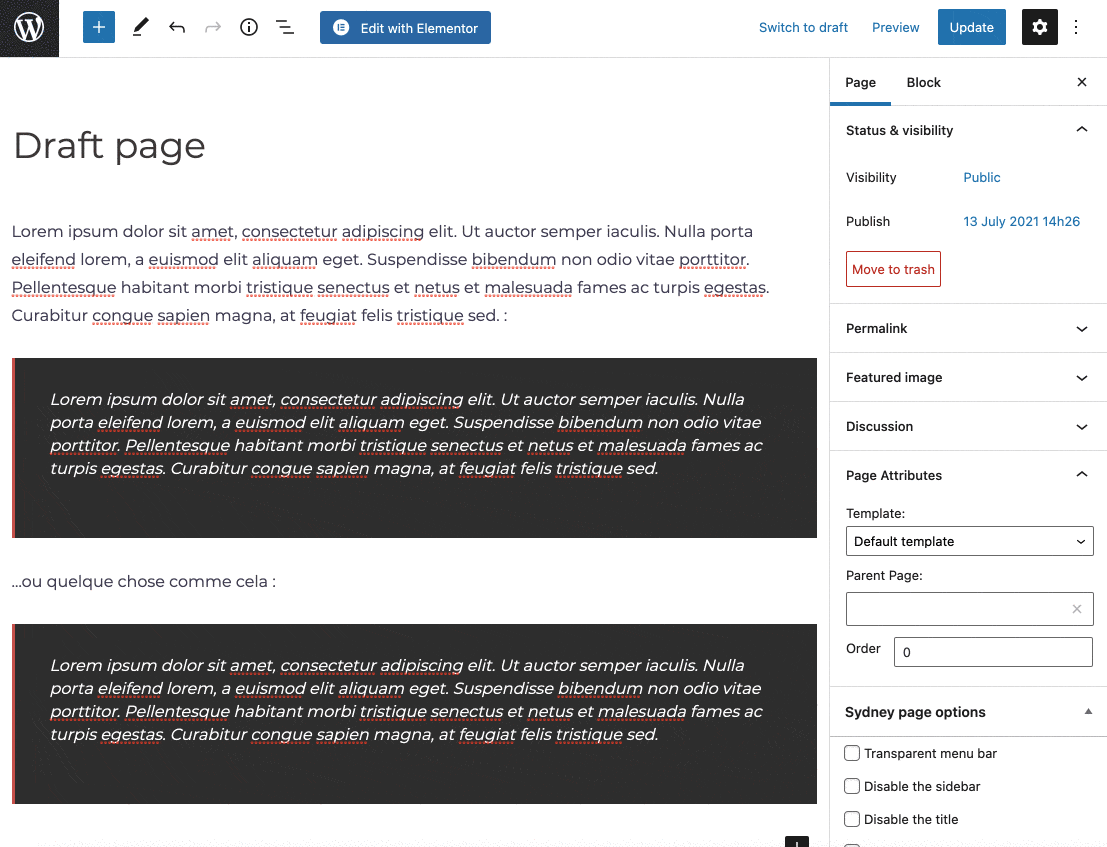Expand the Permalink section
This screenshot has height=847, width=1107.
point(967,328)
